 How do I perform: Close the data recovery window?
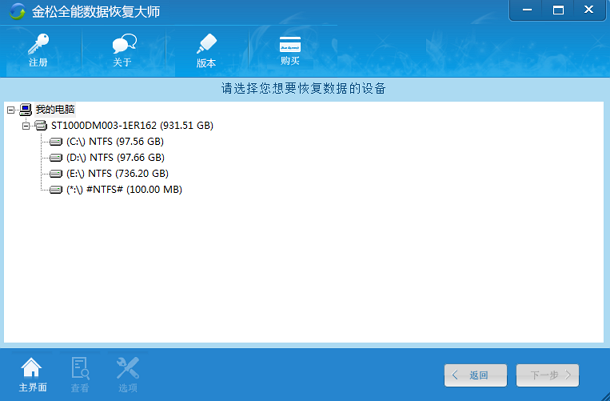click(589, 10)
